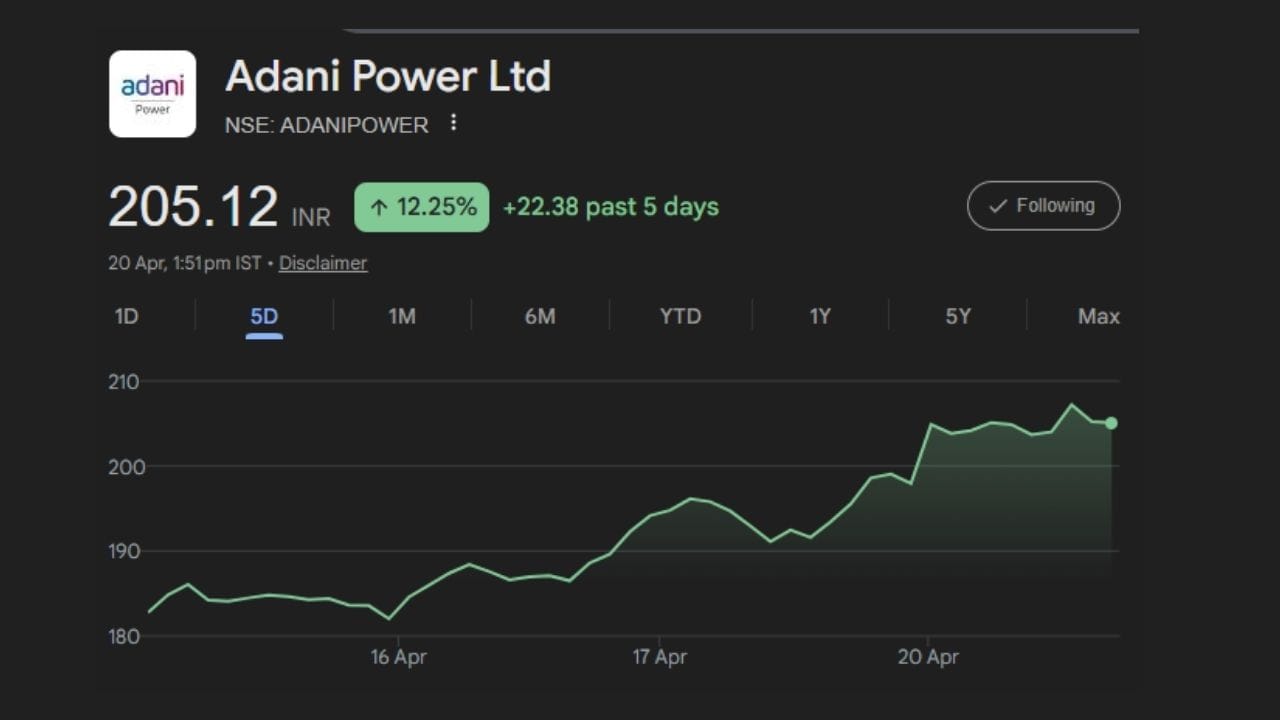The image size is (1280, 720).
Task: Click the latest price dot on chart
Action: coord(1111,423)
